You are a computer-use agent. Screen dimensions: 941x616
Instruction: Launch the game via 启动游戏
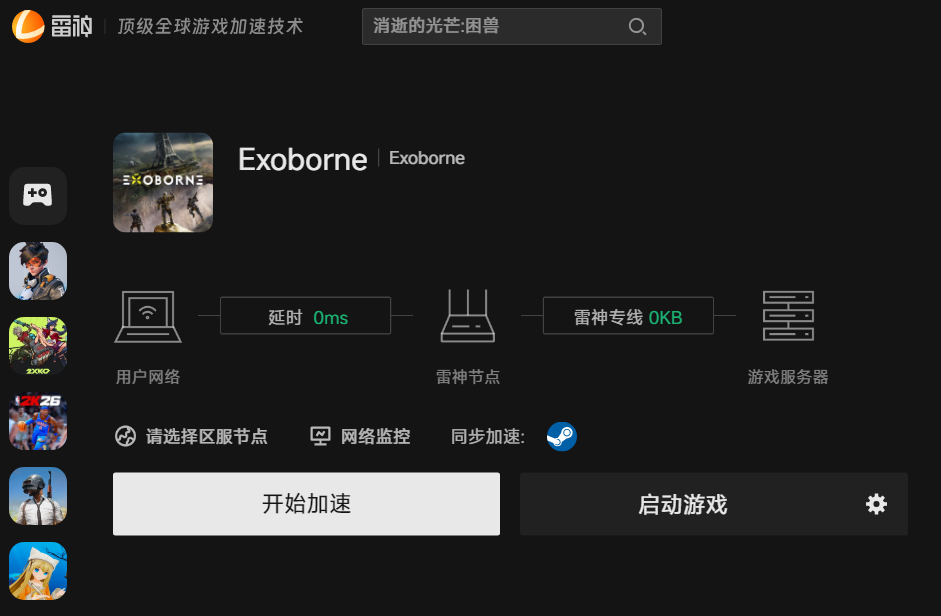coord(682,504)
